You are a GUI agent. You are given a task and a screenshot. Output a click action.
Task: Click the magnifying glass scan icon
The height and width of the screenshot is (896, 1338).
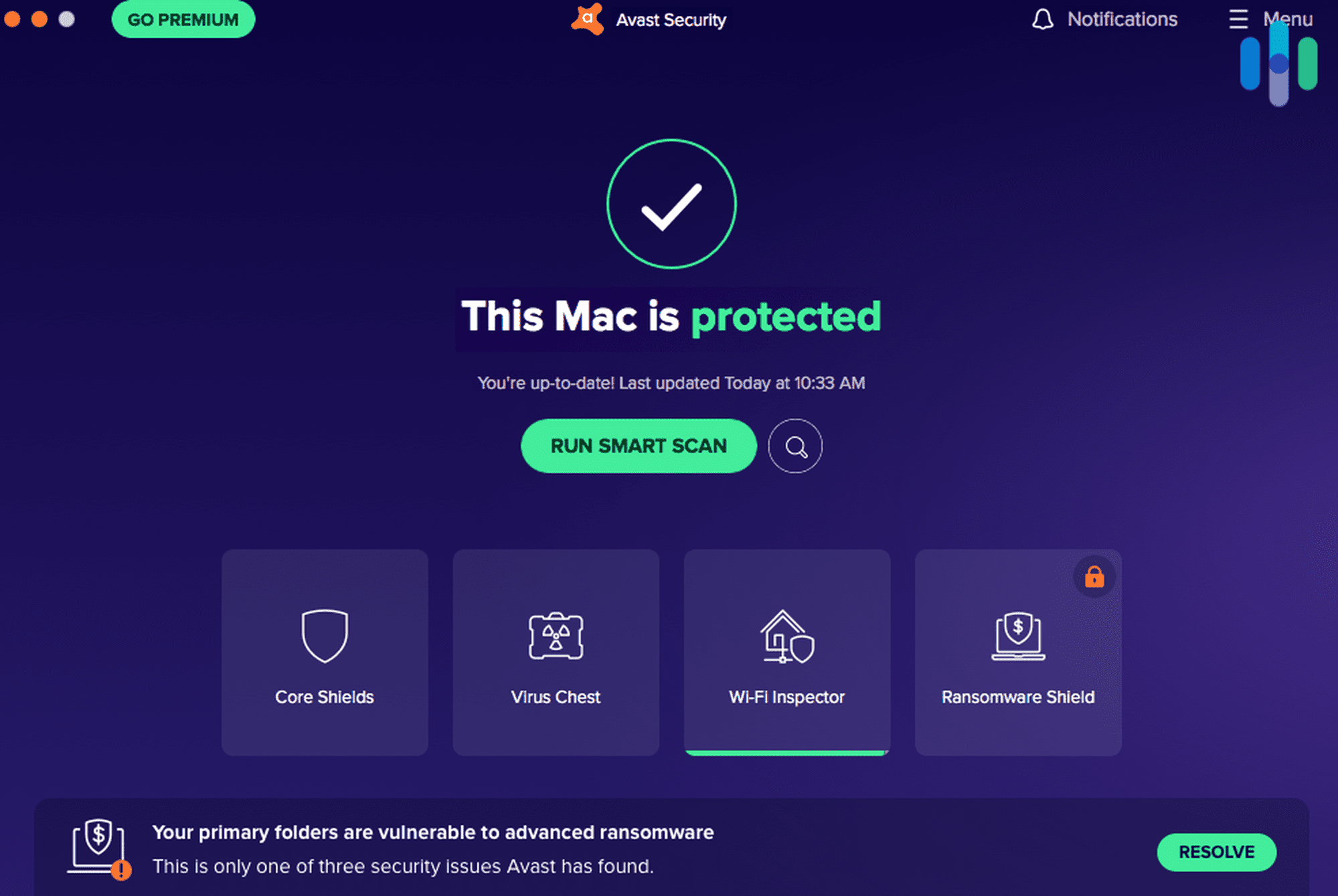(795, 446)
